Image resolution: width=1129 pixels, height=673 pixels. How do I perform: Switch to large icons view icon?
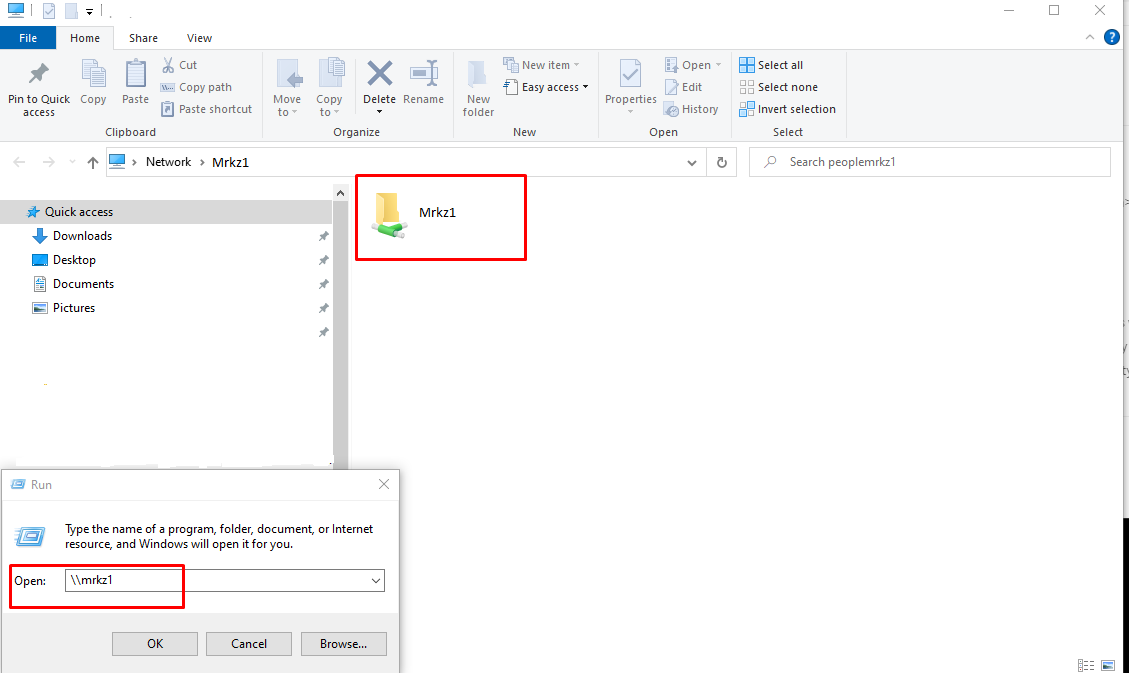(1108, 665)
